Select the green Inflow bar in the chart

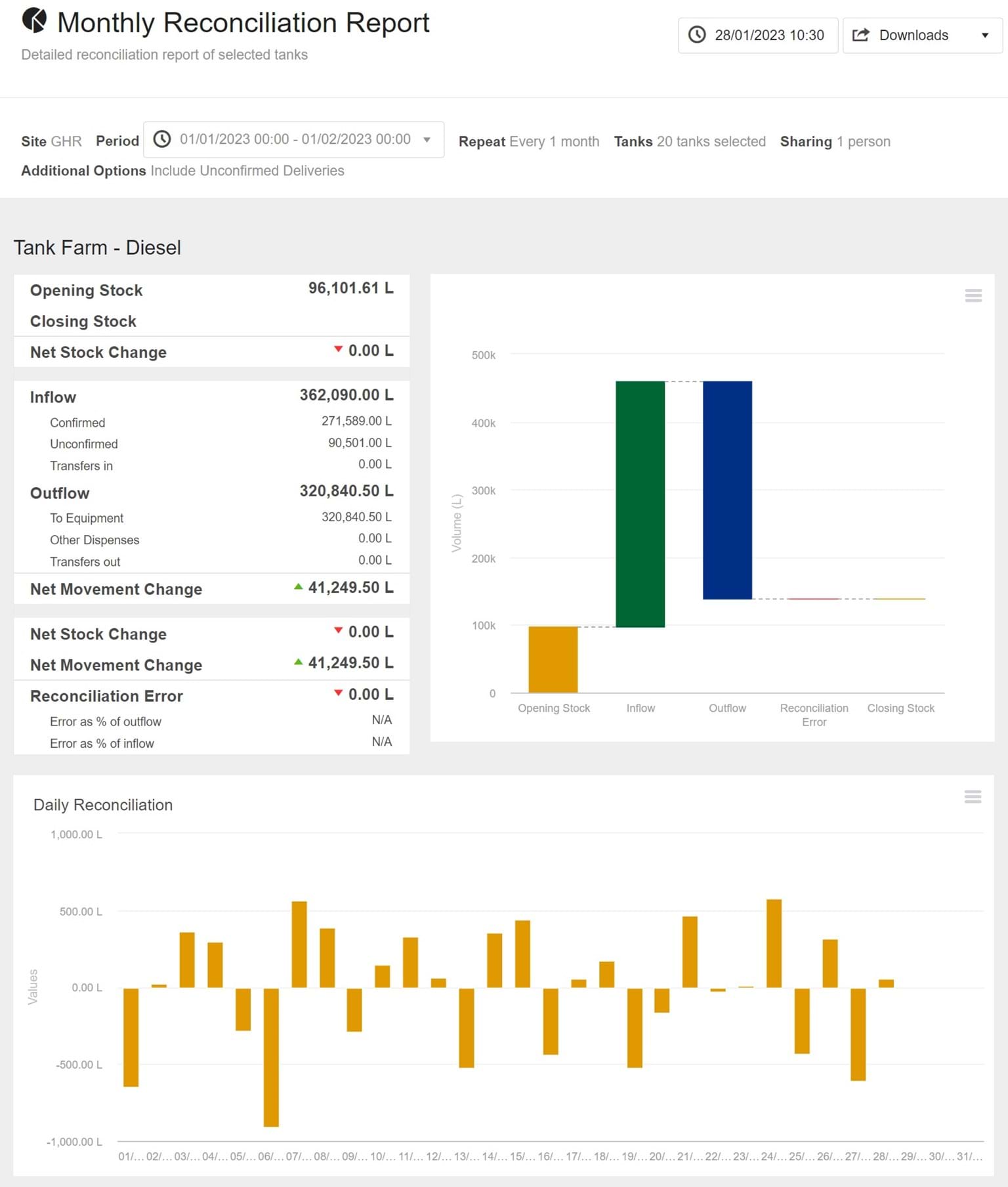click(640, 504)
